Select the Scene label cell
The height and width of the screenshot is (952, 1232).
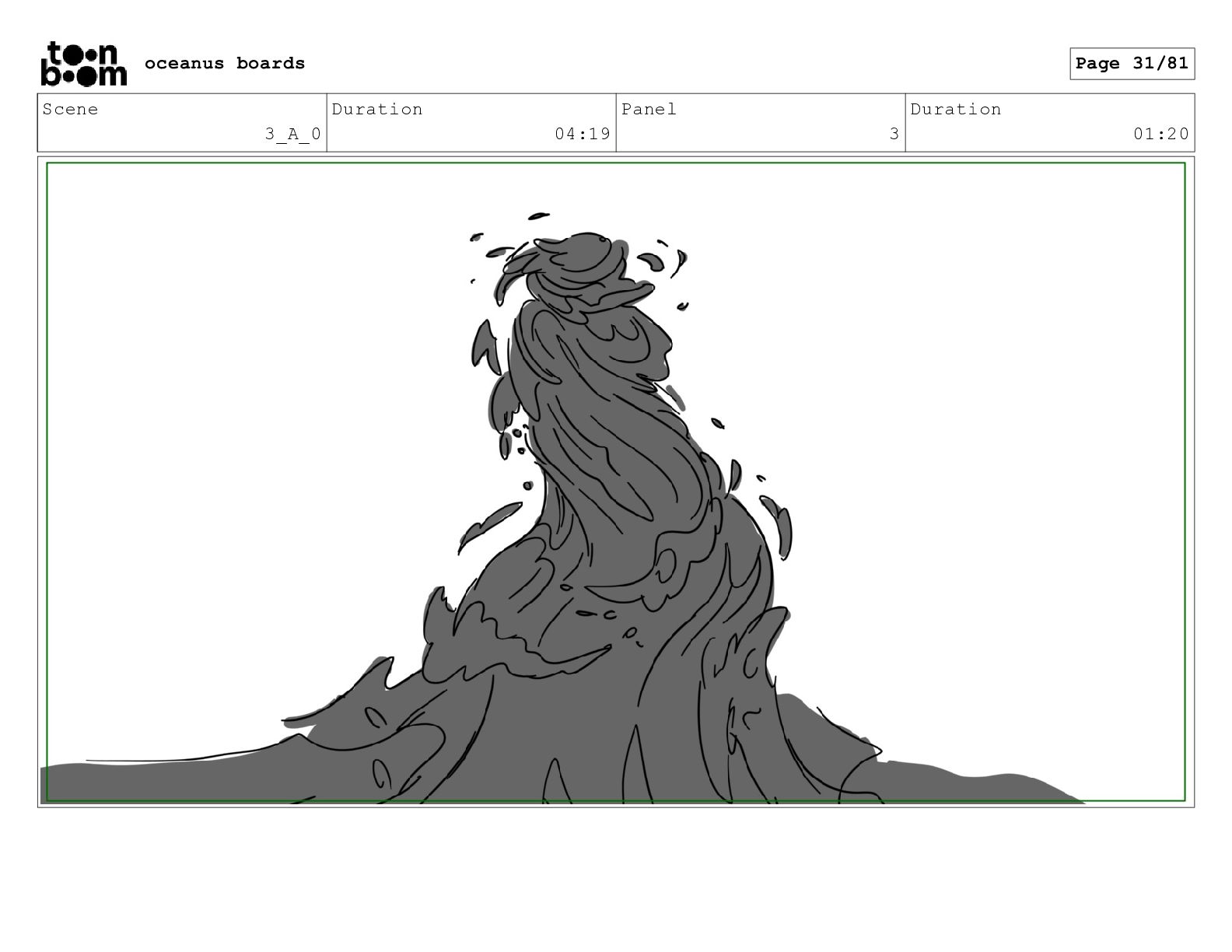click(x=182, y=123)
